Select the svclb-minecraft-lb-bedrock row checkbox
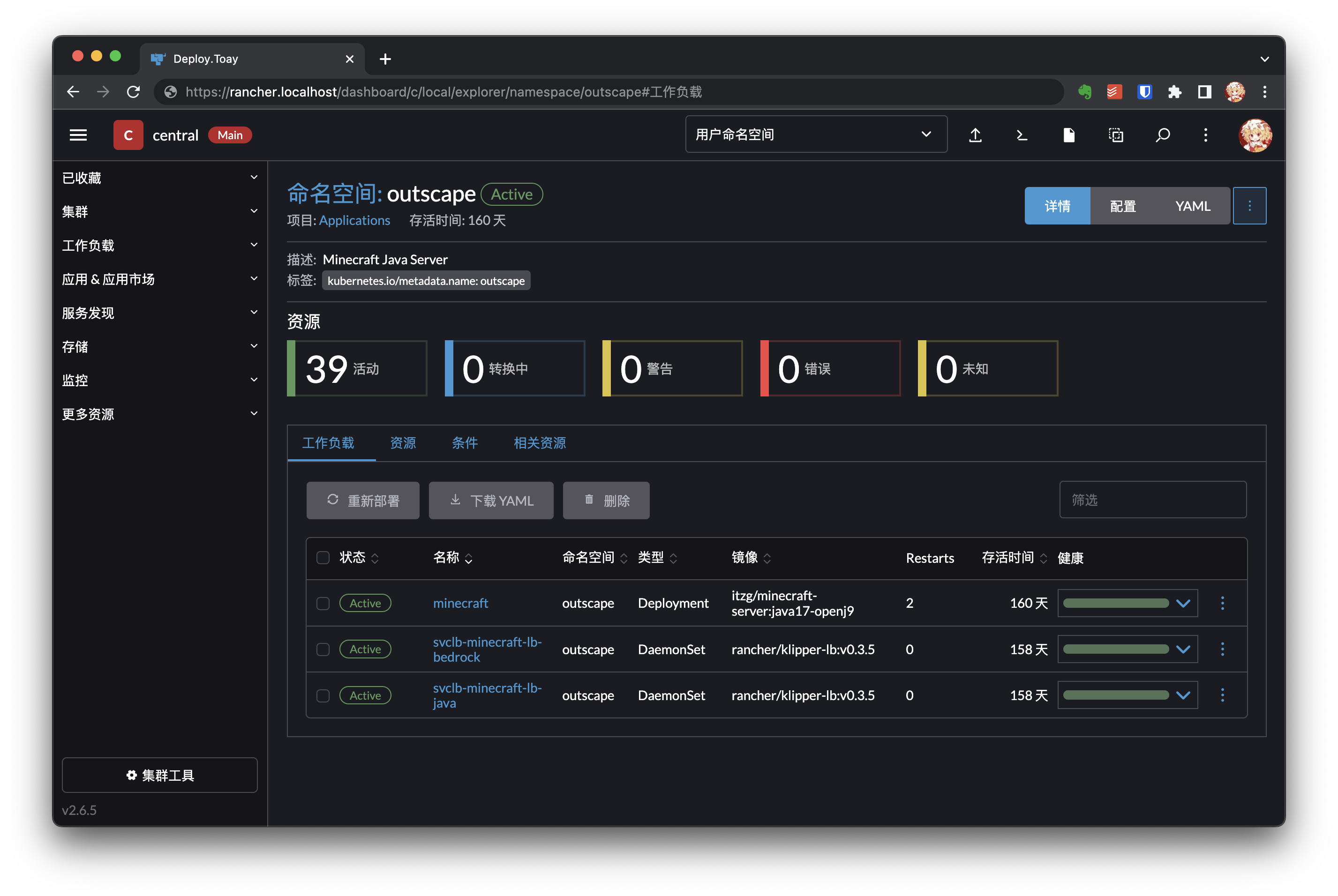The image size is (1338, 896). [x=323, y=650]
